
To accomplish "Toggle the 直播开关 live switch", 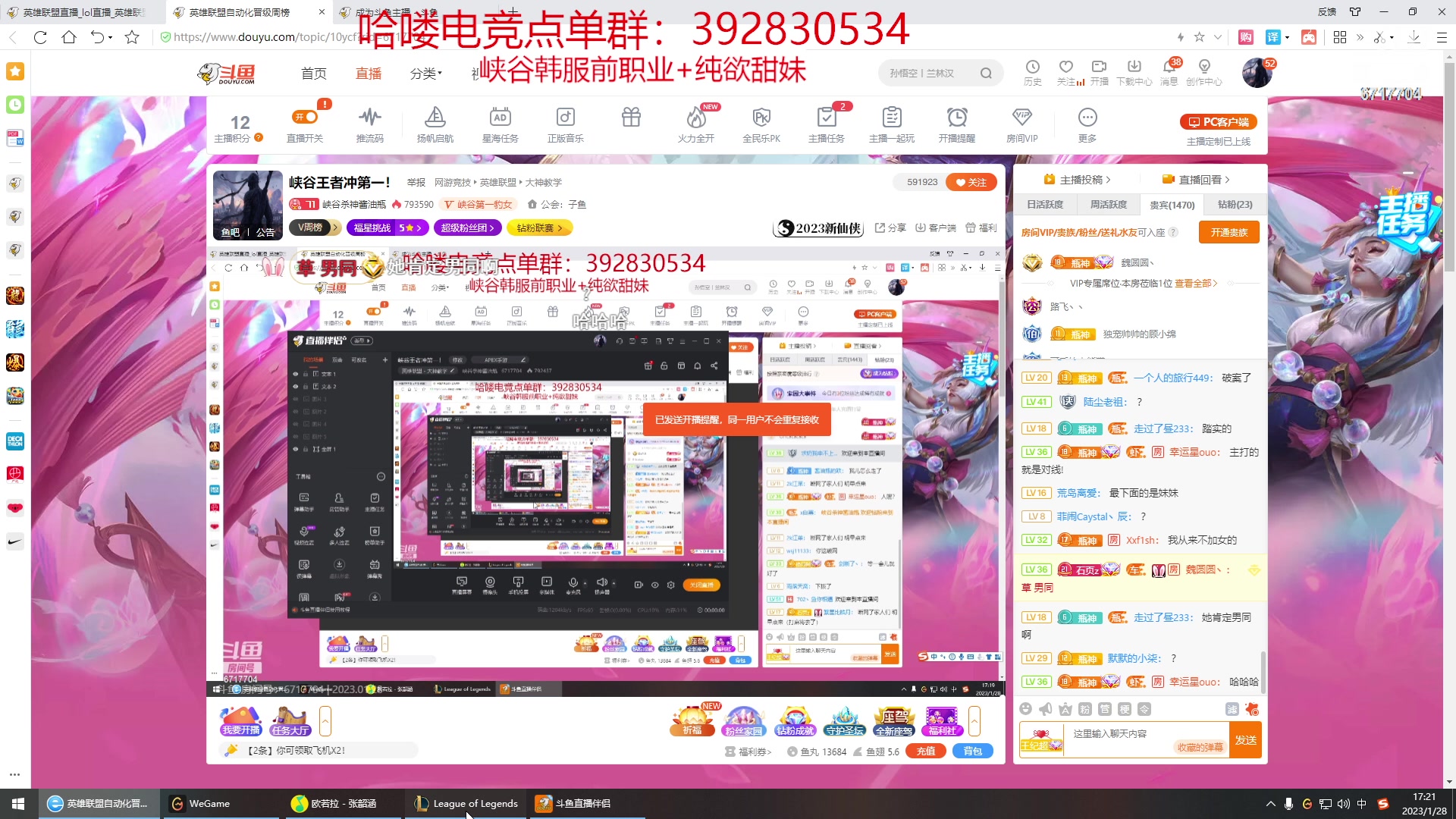I will click(305, 118).
